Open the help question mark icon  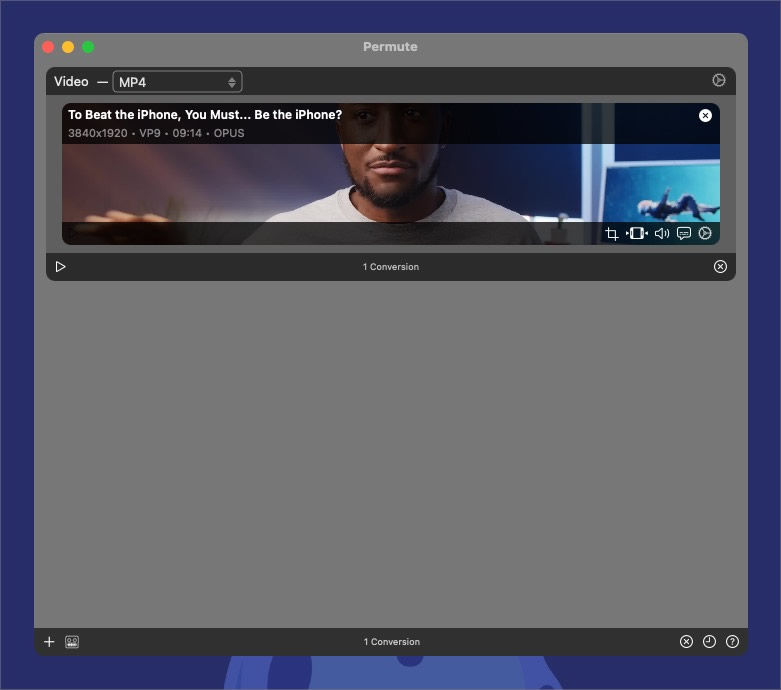click(732, 642)
